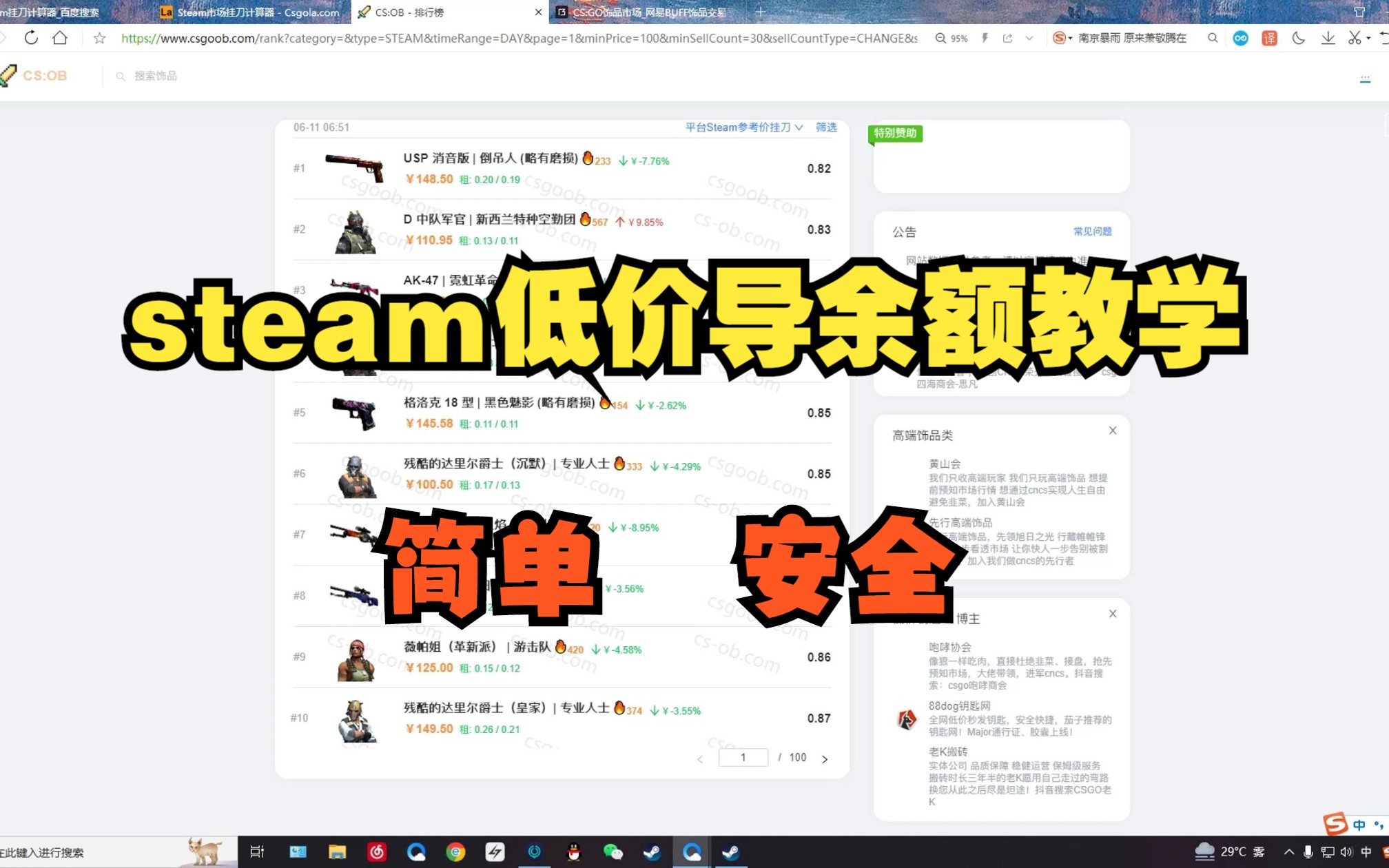Go to the next results page
Screen dimensions: 1389x868
tap(825, 759)
